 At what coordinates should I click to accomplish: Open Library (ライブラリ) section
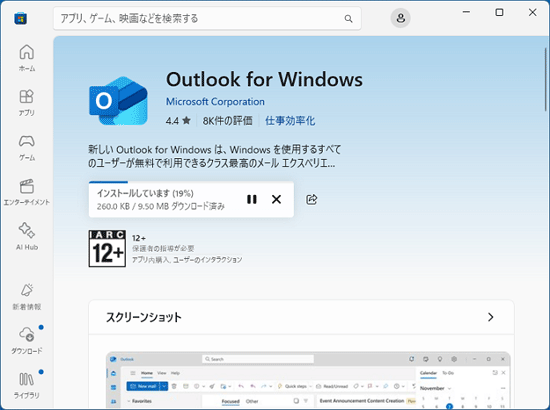[x=27, y=385]
